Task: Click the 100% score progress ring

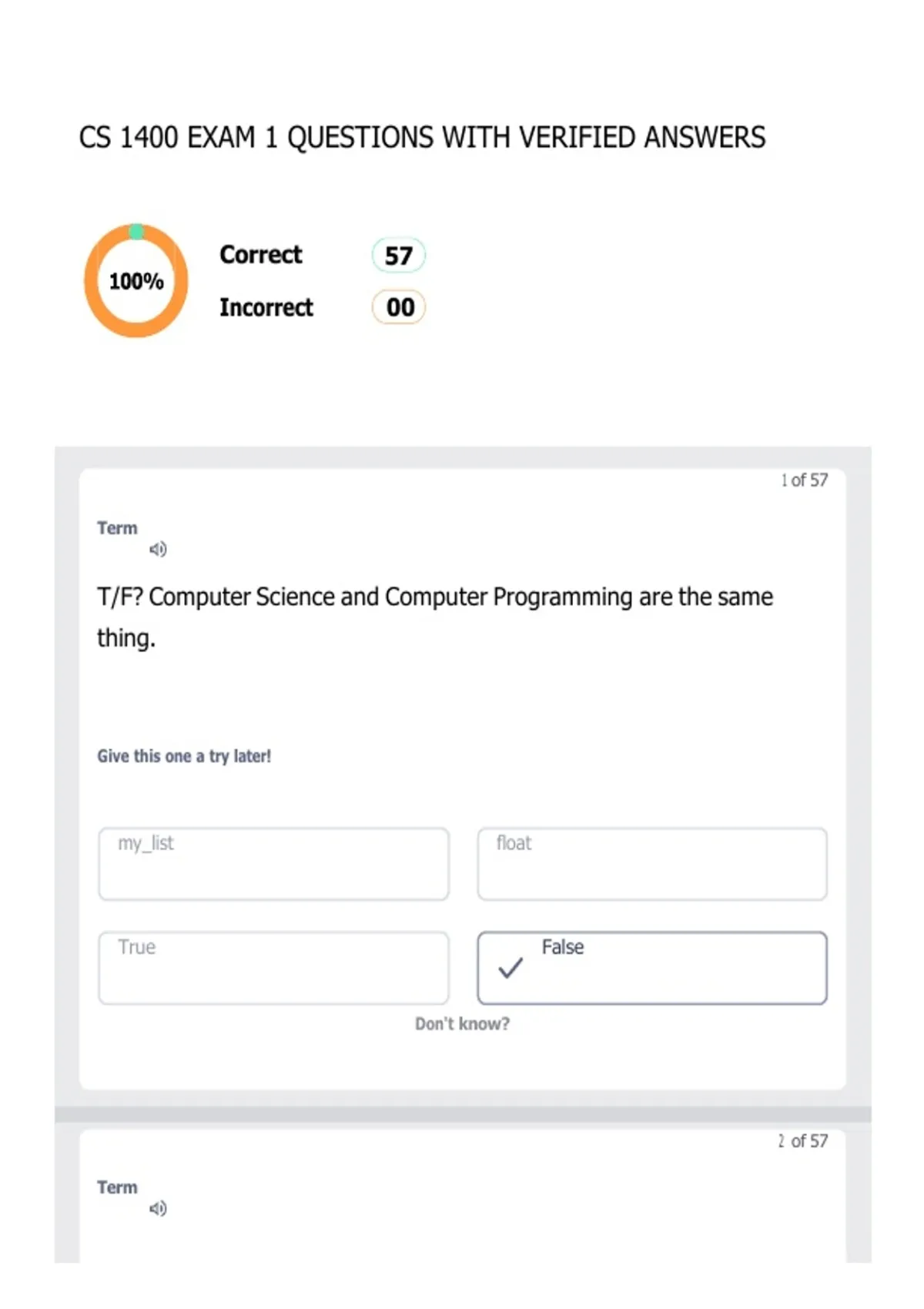Action: [136, 281]
